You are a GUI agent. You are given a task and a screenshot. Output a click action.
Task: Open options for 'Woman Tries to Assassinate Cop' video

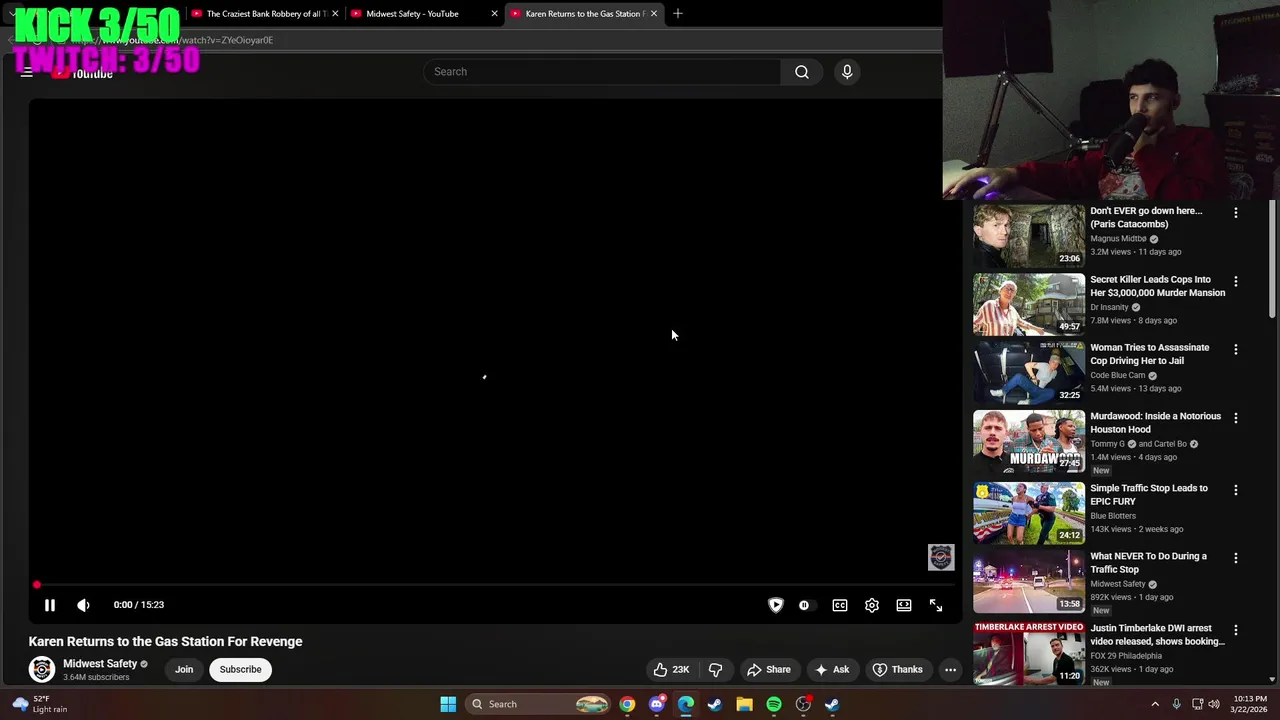(x=1236, y=350)
